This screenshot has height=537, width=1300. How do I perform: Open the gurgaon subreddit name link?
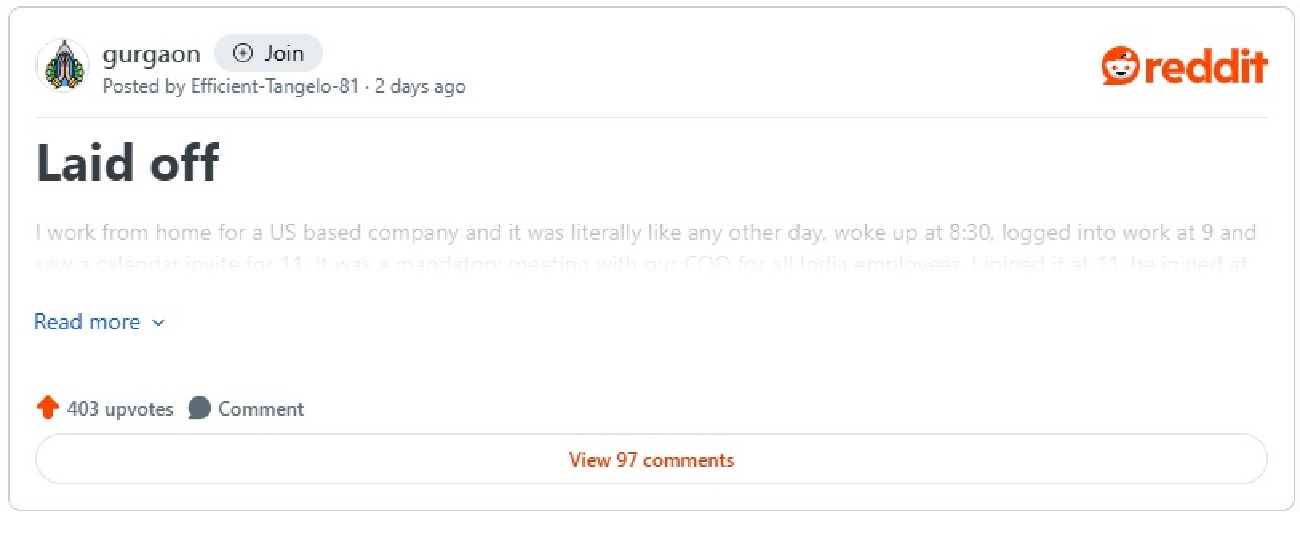[151, 54]
